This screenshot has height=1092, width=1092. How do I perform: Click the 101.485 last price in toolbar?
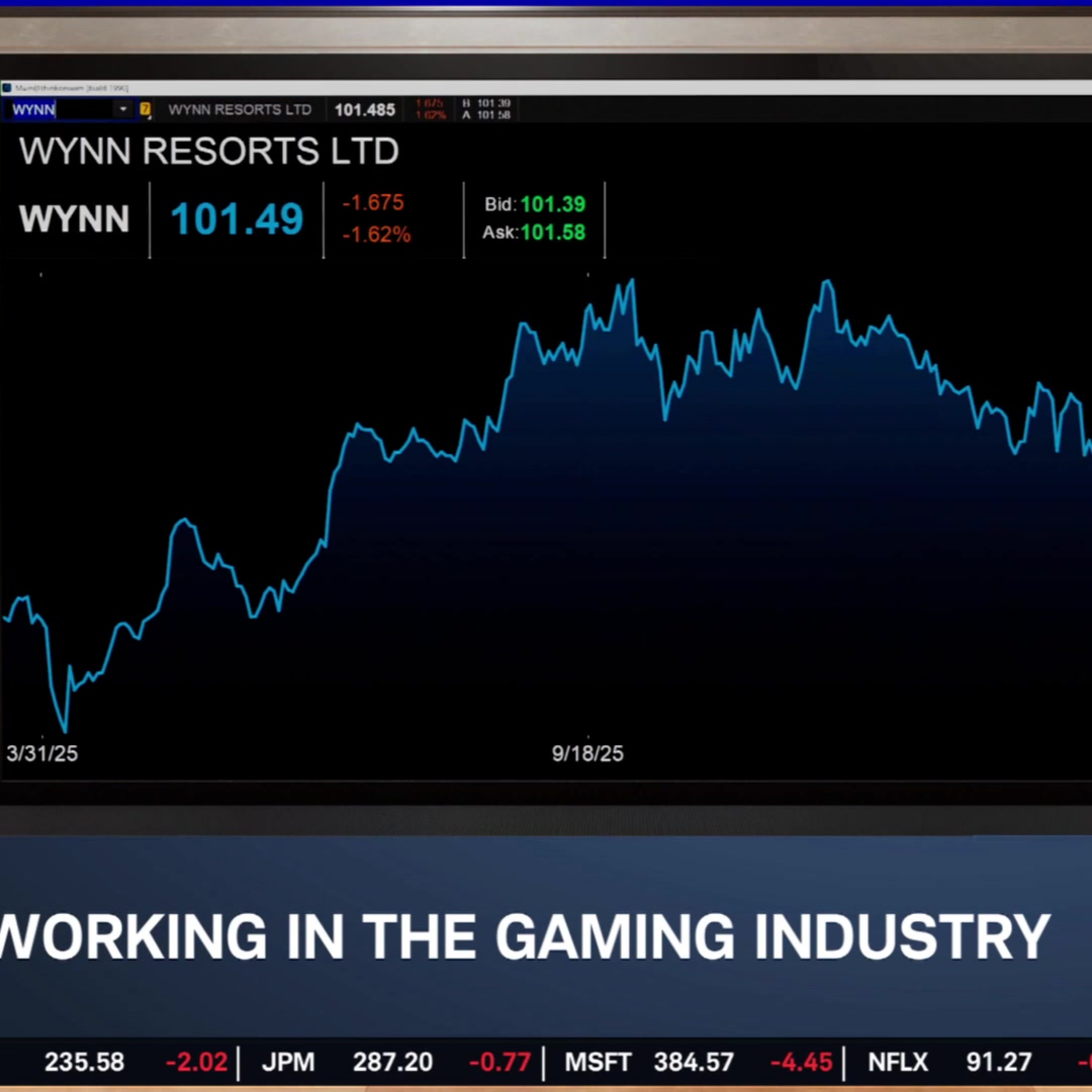(x=365, y=110)
